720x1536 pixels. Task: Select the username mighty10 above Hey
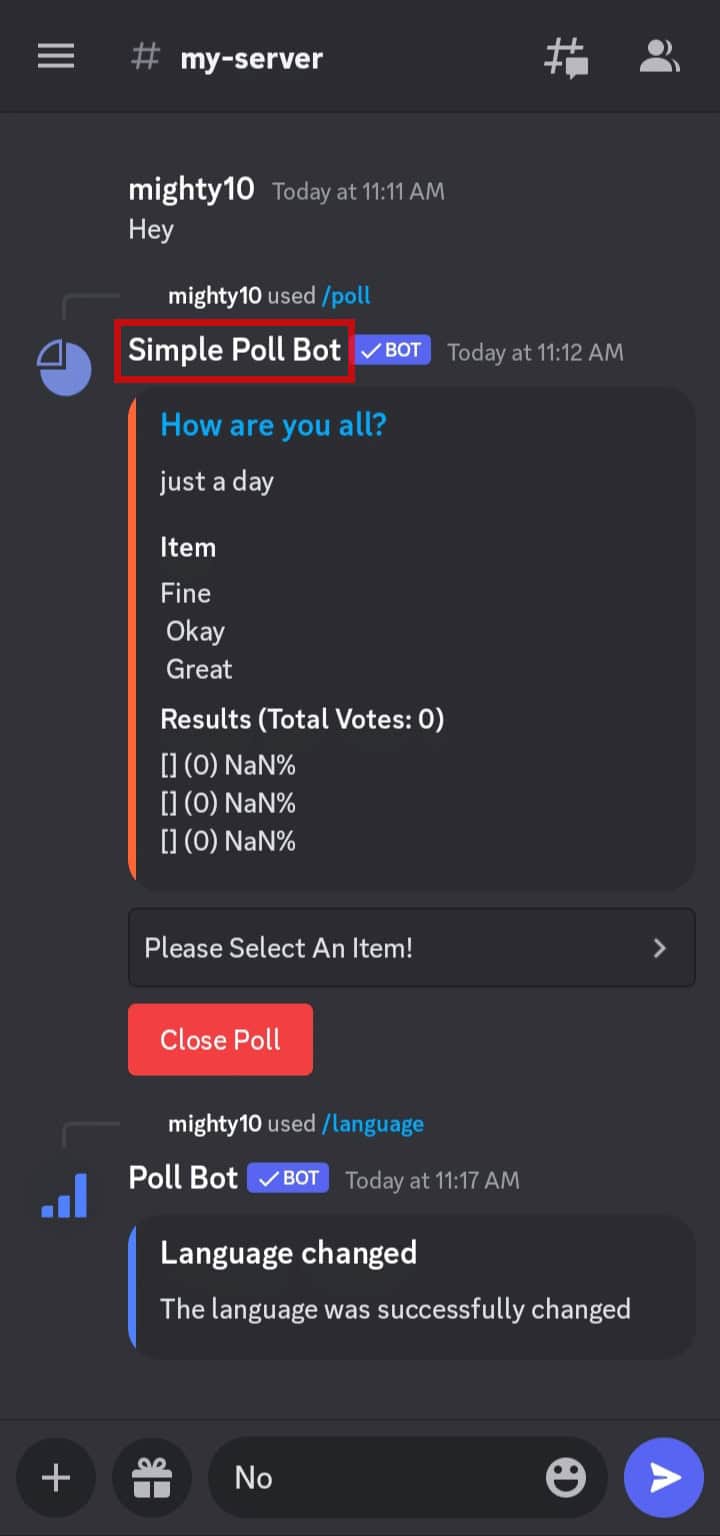tap(191, 189)
